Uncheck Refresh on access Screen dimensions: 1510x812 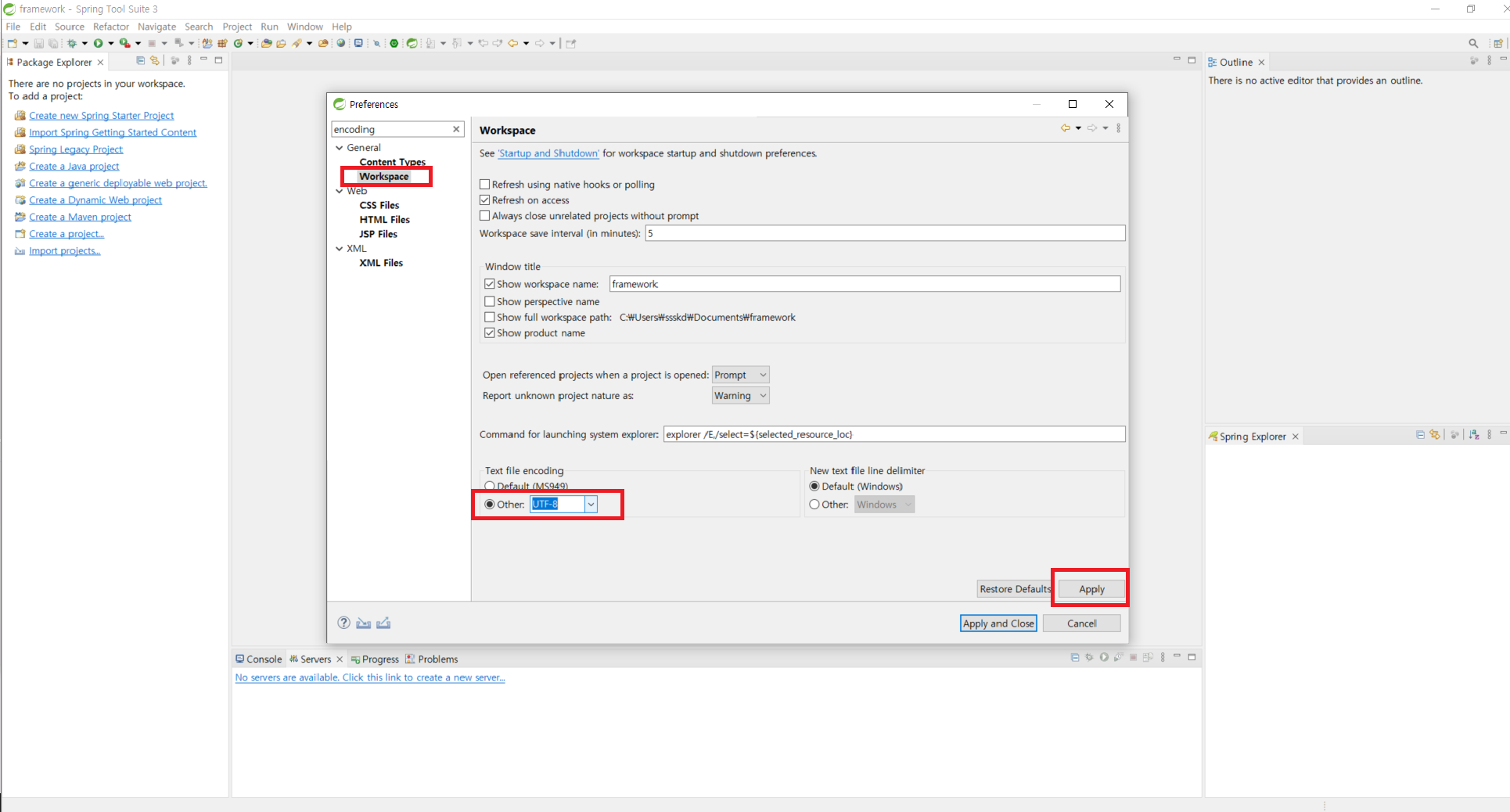click(x=485, y=200)
